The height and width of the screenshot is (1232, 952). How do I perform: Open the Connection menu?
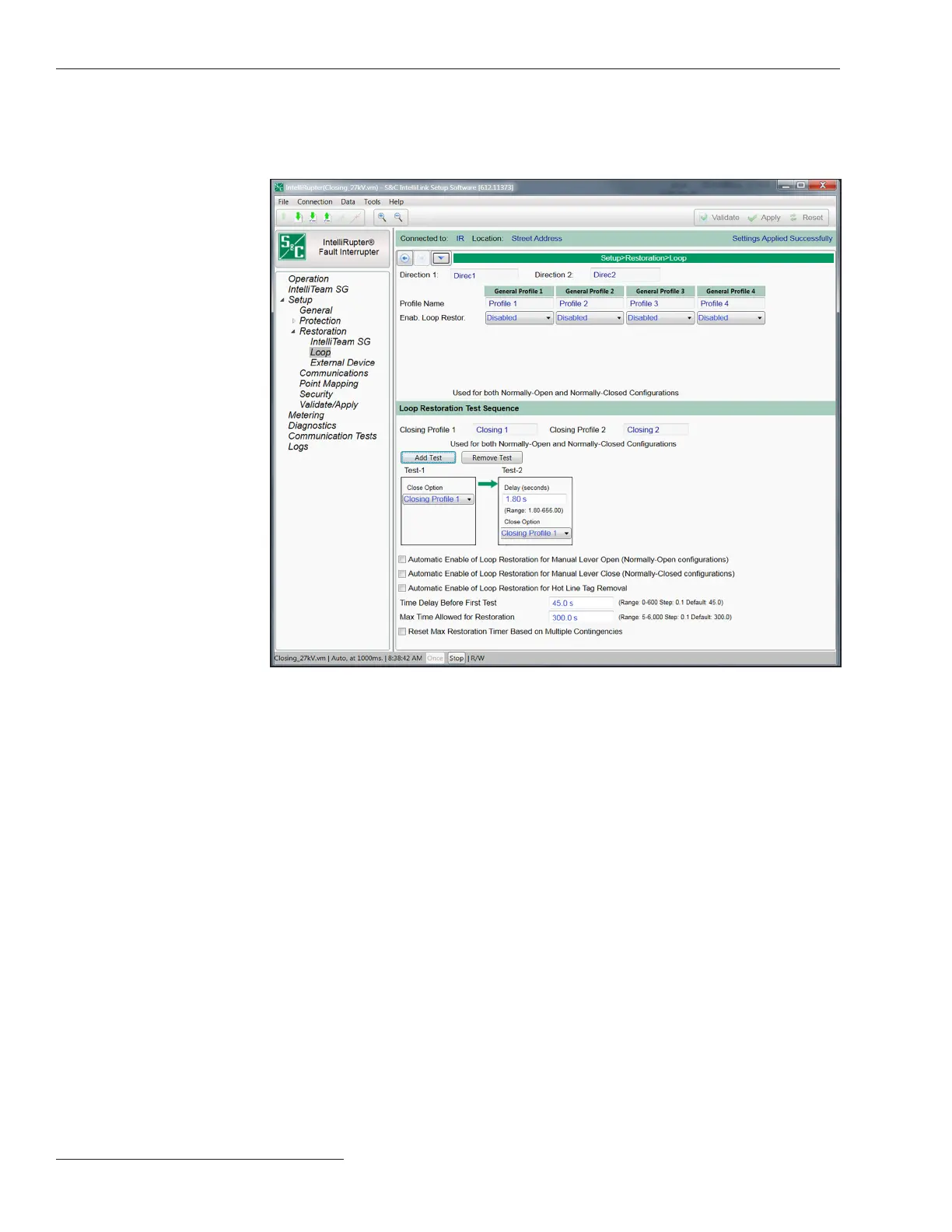coord(314,201)
